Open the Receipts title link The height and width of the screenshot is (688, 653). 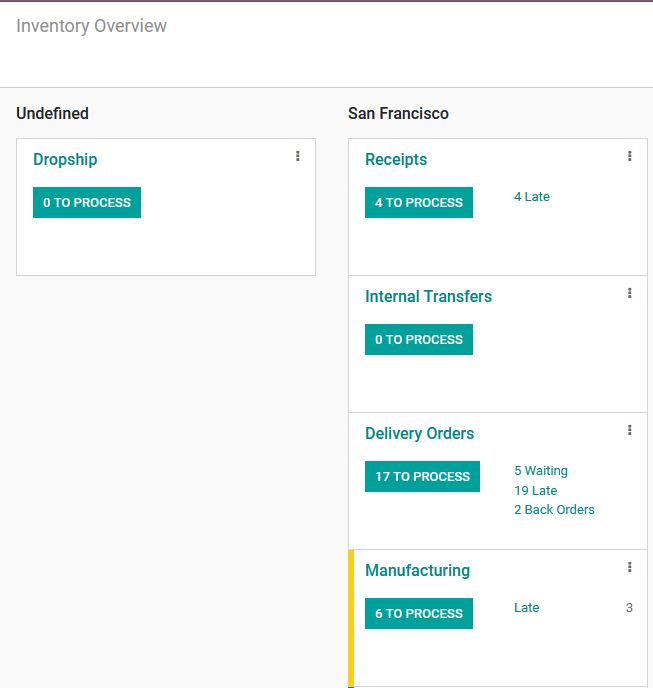396,160
